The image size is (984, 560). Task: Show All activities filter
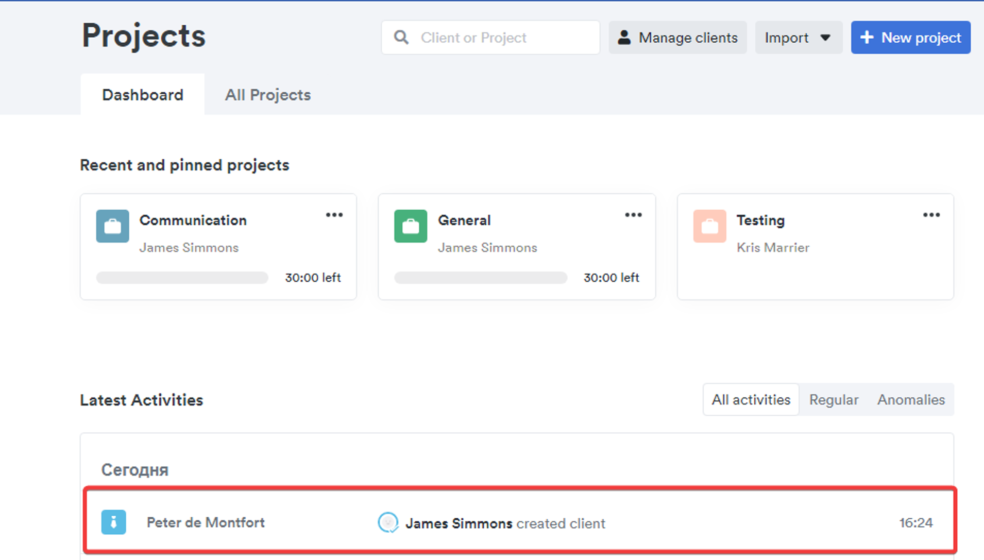pos(751,400)
